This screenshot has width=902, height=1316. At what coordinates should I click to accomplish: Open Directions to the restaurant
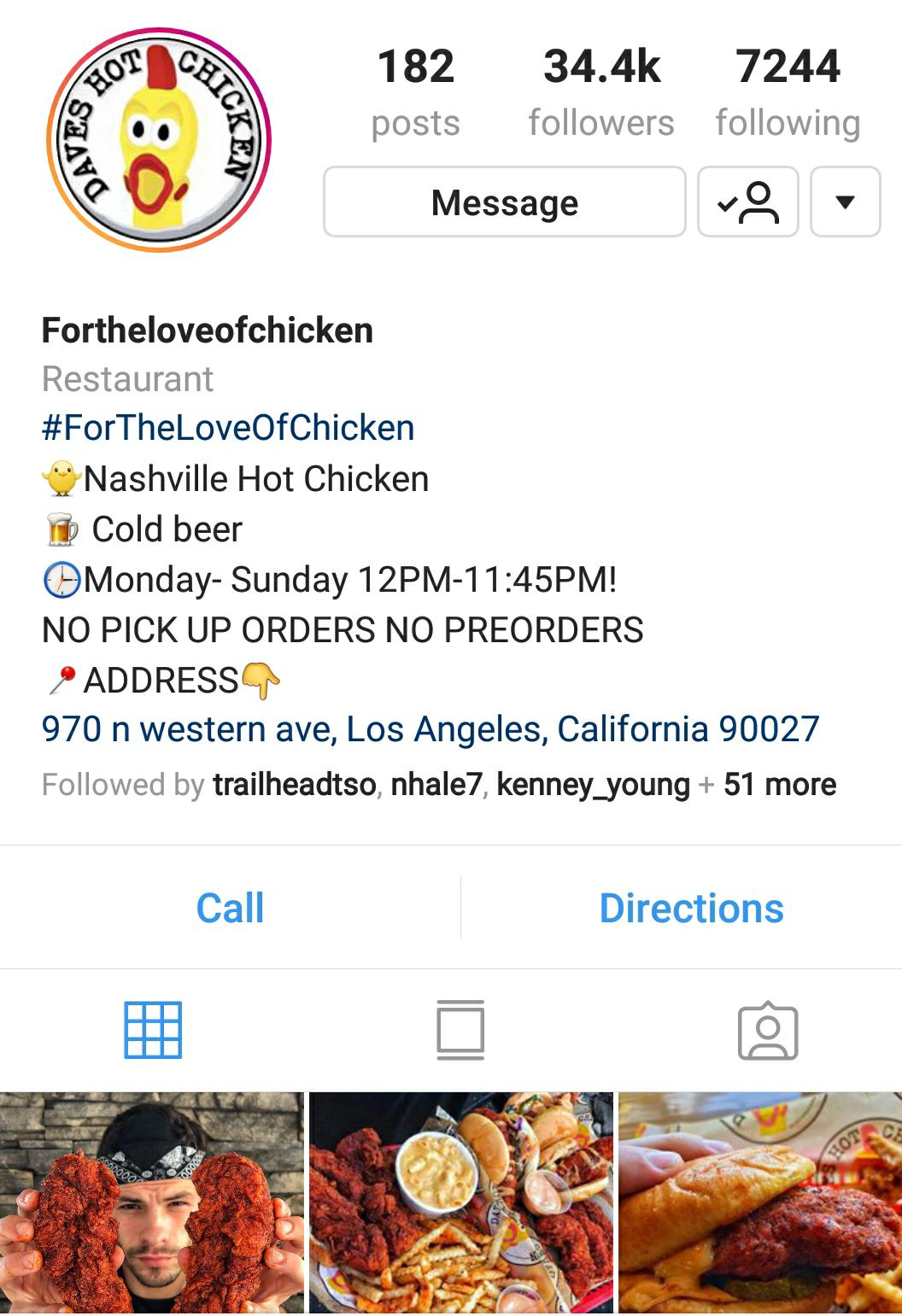point(691,908)
